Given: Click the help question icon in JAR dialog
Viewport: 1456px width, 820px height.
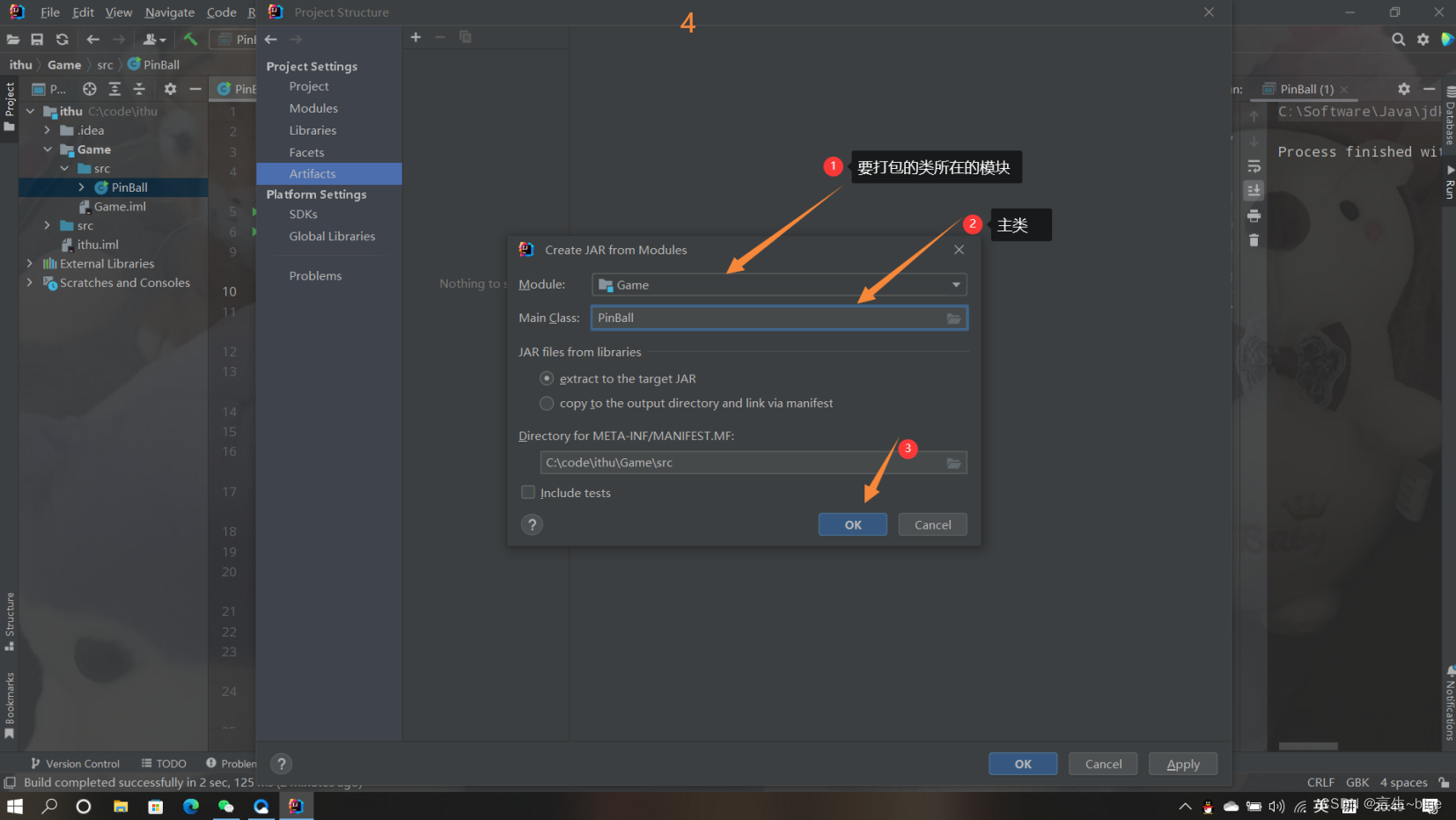Looking at the screenshot, I should tap(532, 525).
